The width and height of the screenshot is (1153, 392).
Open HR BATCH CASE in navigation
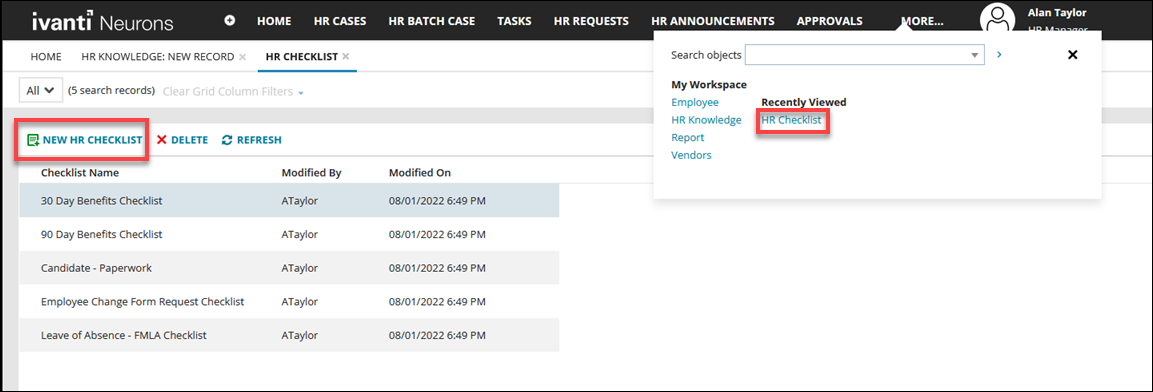tap(432, 21)
